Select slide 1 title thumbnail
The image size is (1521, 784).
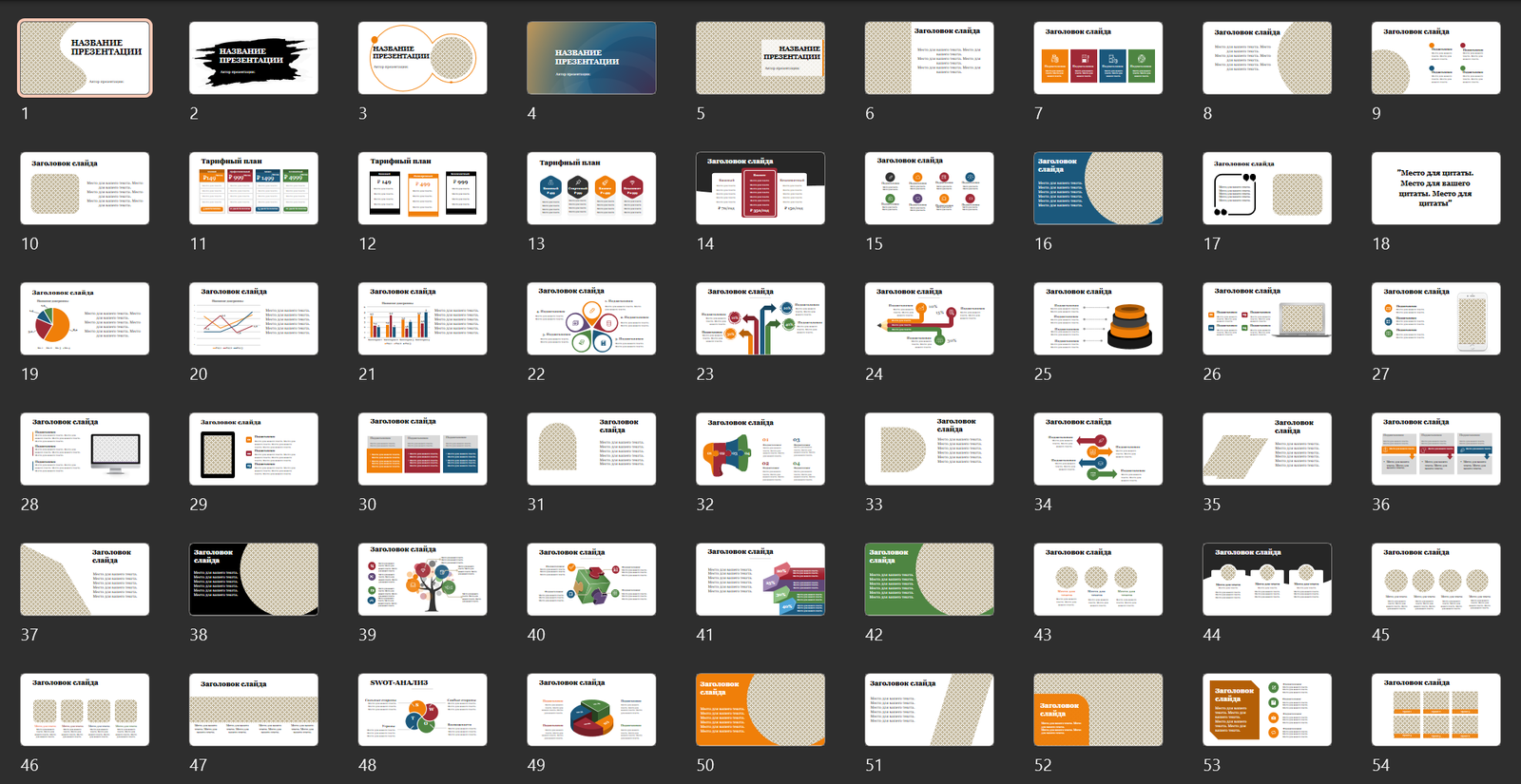pos(85,58)
